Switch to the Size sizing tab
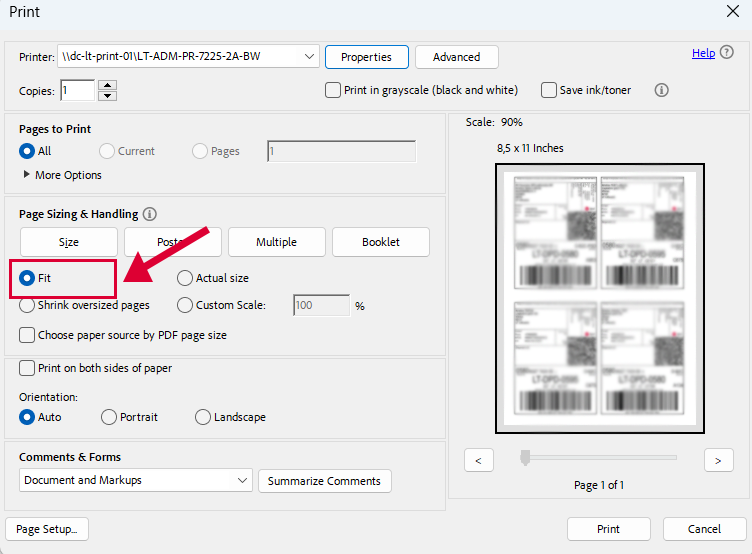 pyautogui.click(x=69, y=242)
